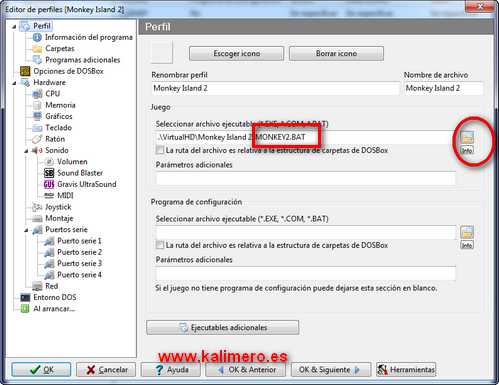This screenshot has height=385, width=499.
Task: Collapse the Puertos serie tree node
Action: click(x=26, y=230)
